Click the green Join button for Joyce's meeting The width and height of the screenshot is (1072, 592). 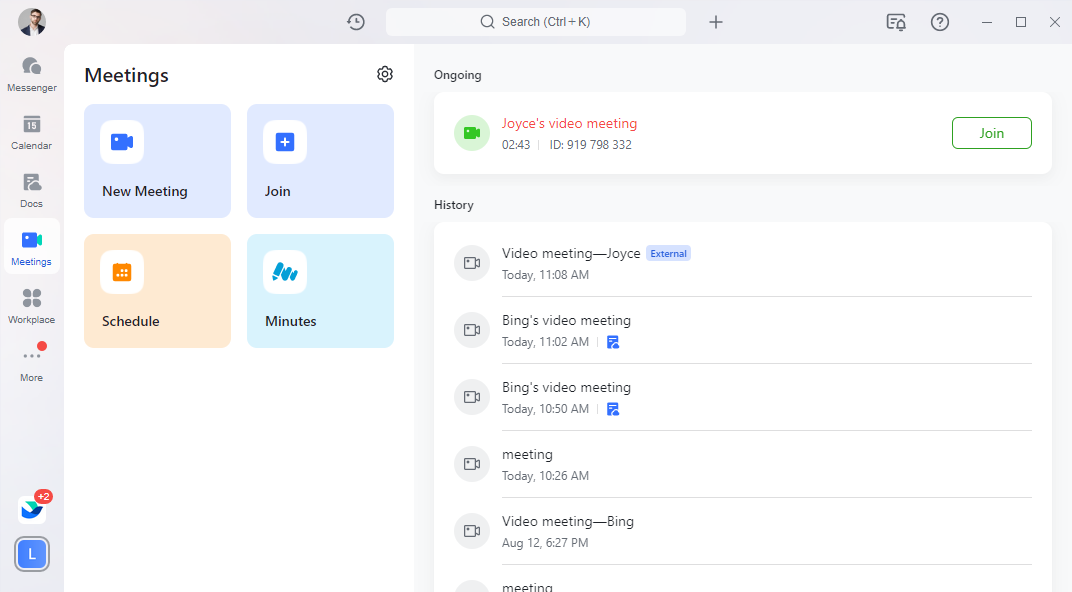click(x=991, y=133)
